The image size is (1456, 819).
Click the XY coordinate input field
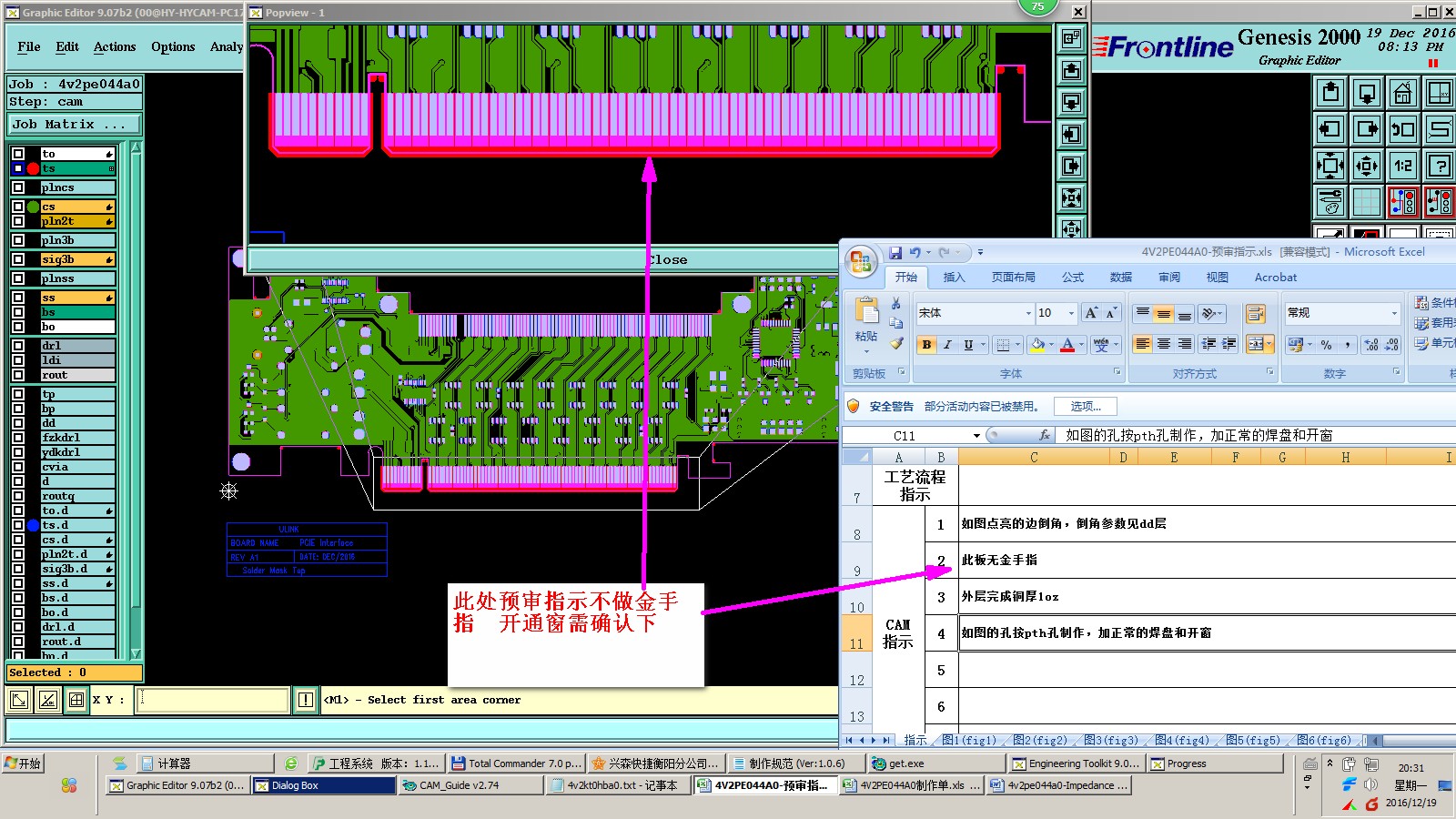[212, 700]
